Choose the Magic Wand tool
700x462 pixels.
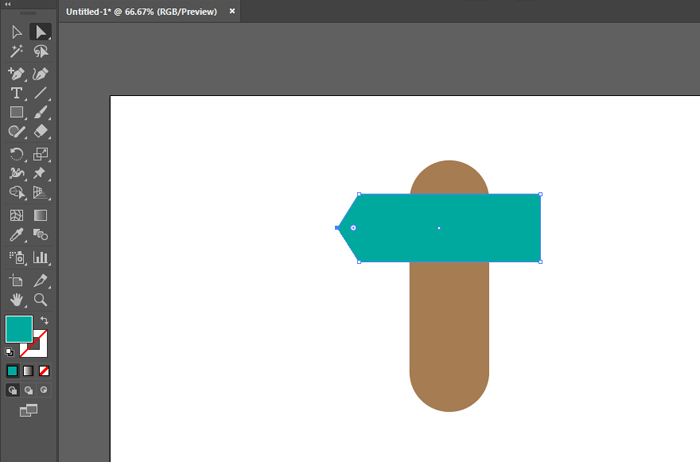(x=17, y=51)
